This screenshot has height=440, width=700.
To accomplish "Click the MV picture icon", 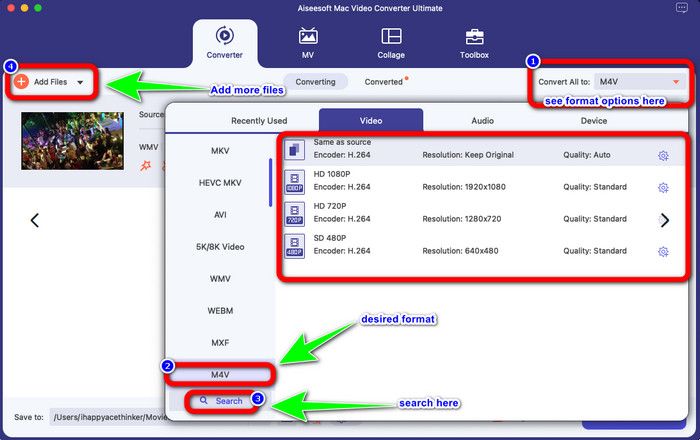I will coord(308,36).
